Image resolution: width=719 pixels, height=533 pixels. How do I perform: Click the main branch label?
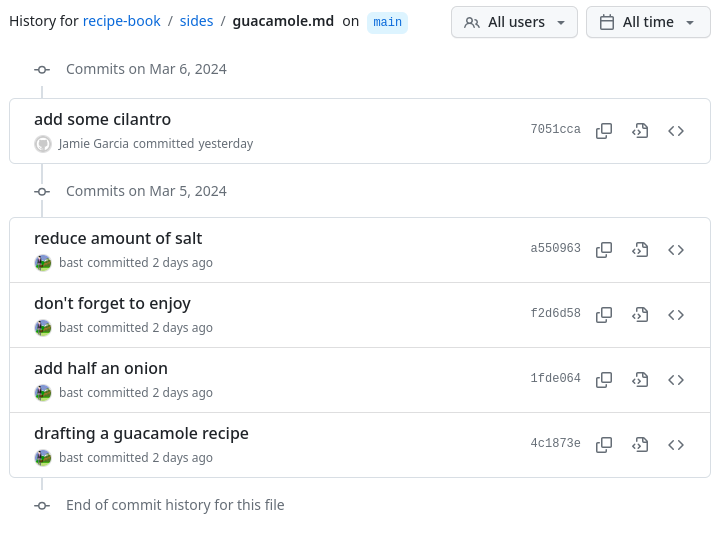click(387, 22)
